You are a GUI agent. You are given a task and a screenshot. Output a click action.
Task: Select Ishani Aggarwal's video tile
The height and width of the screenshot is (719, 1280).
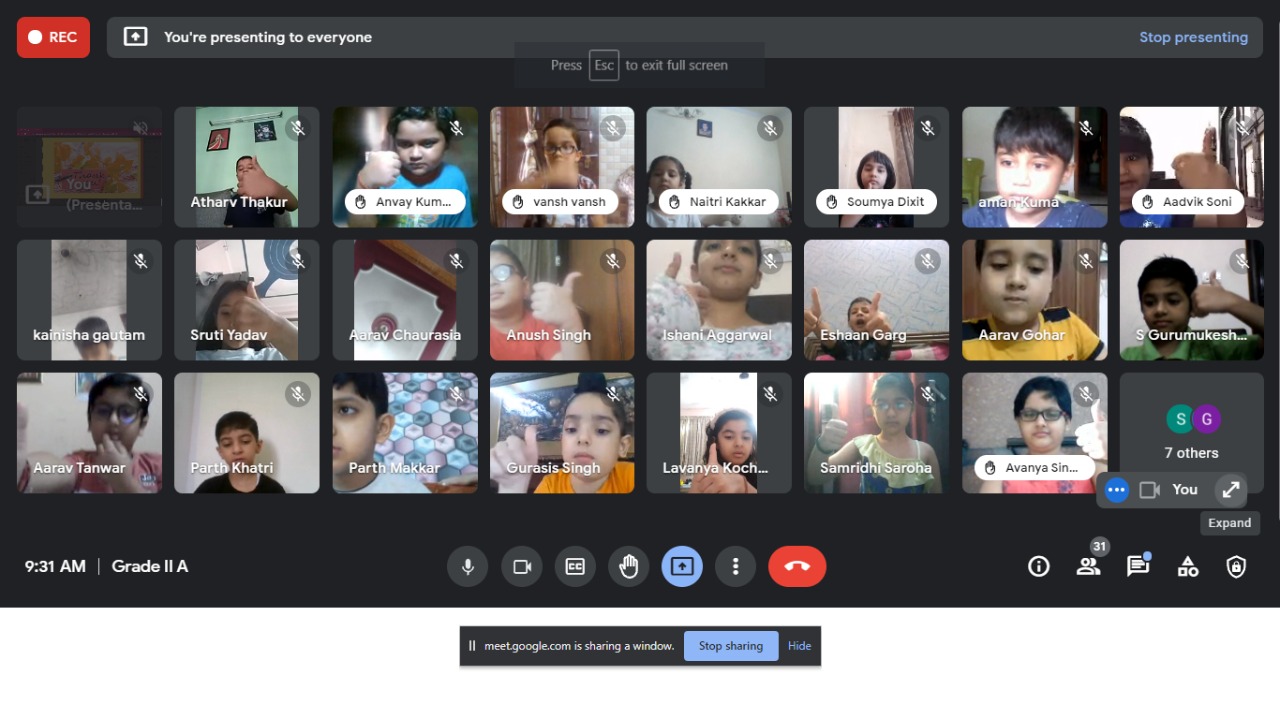pos(718,300)
